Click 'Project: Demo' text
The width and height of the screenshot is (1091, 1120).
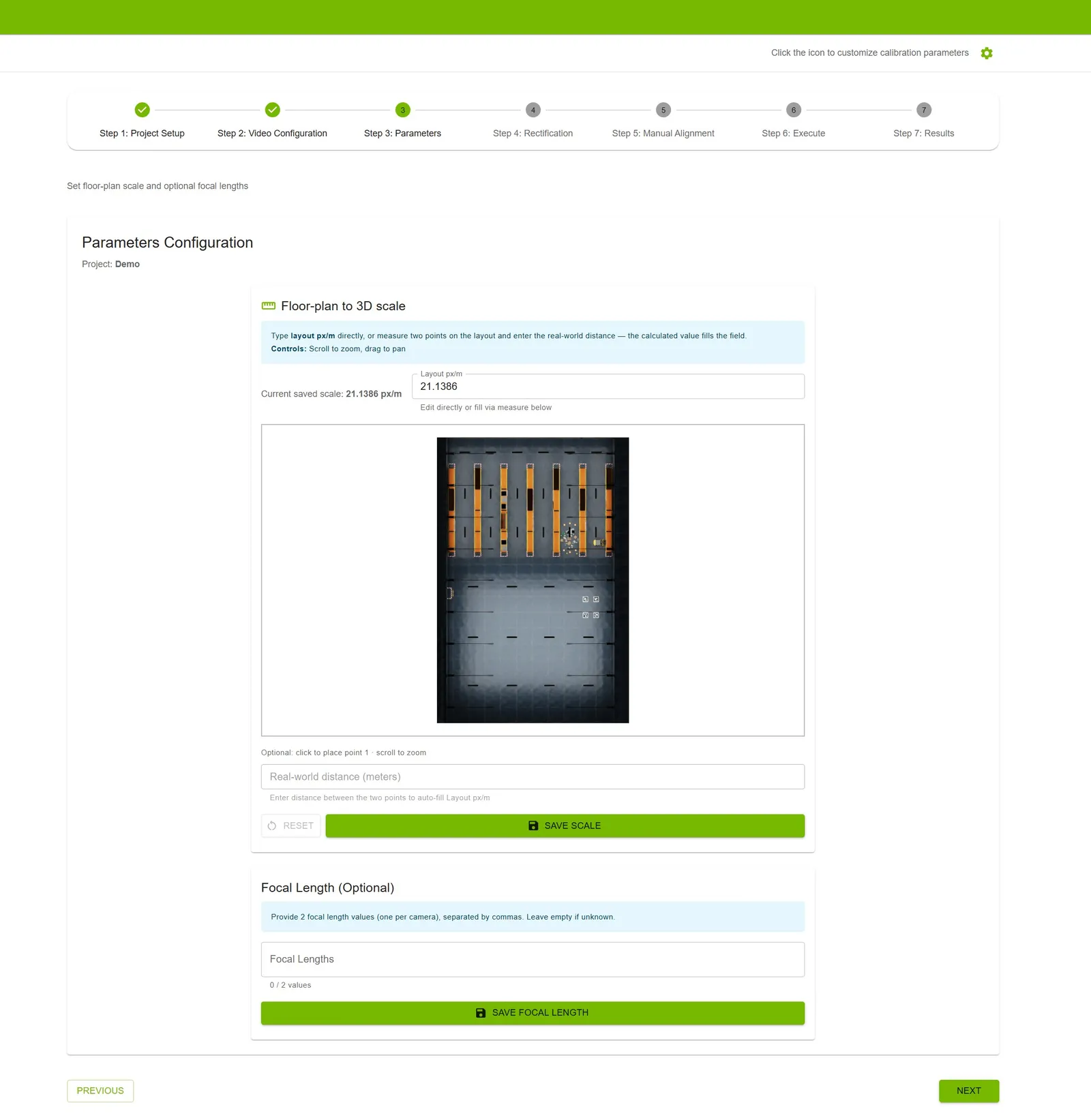click(110, 264)
